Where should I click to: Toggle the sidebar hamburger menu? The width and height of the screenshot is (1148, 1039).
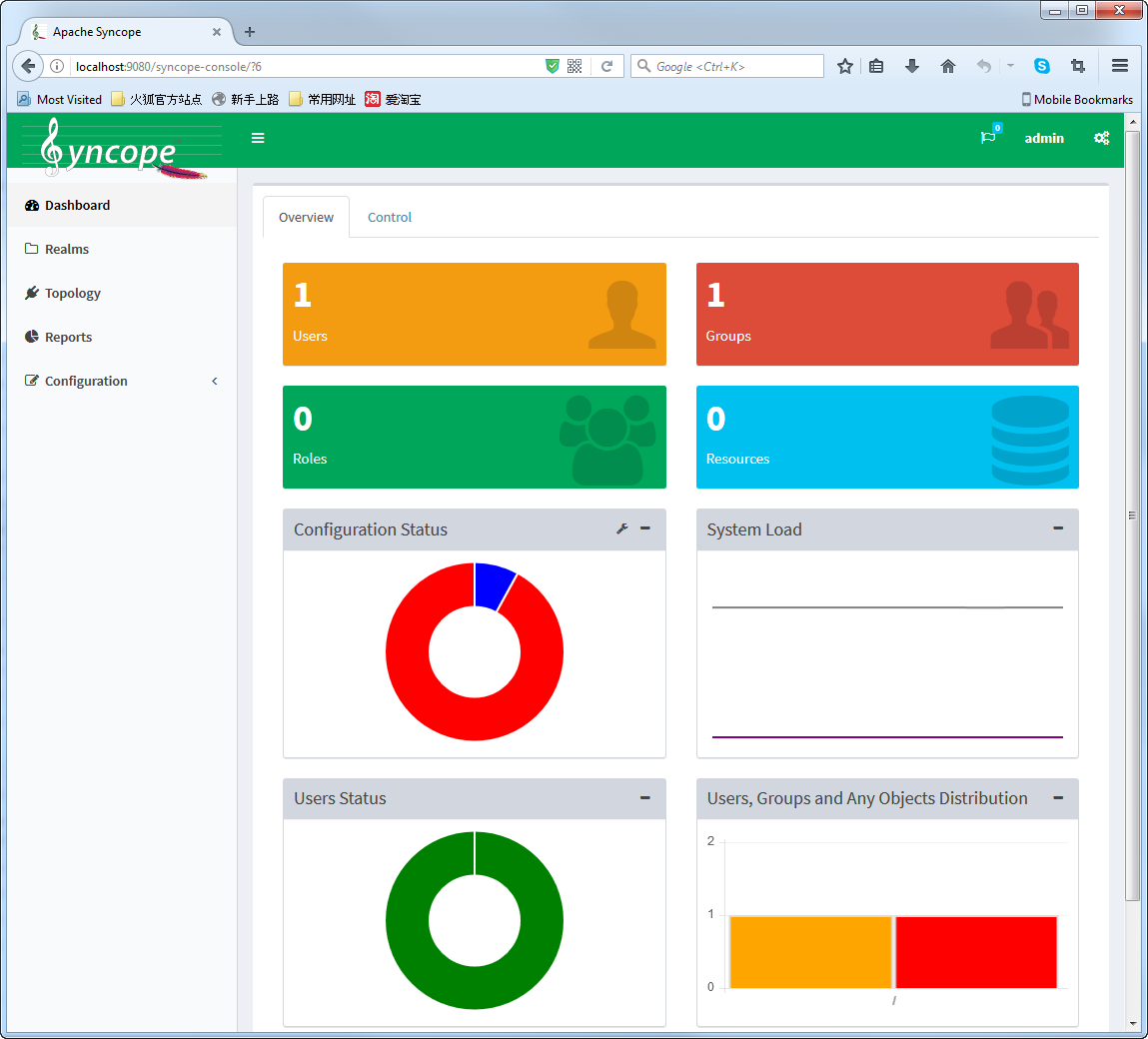click(258, 139)
